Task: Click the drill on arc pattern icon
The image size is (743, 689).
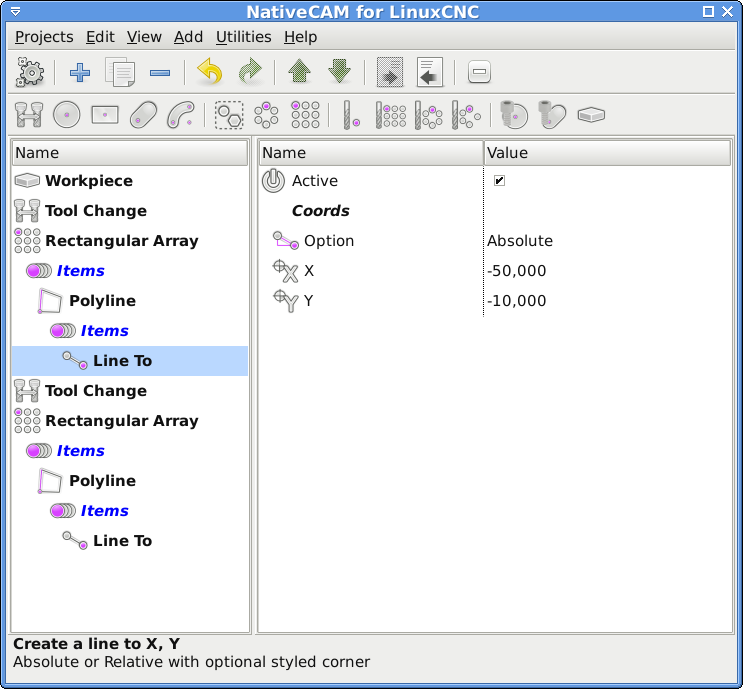Action: coord(466,115)
